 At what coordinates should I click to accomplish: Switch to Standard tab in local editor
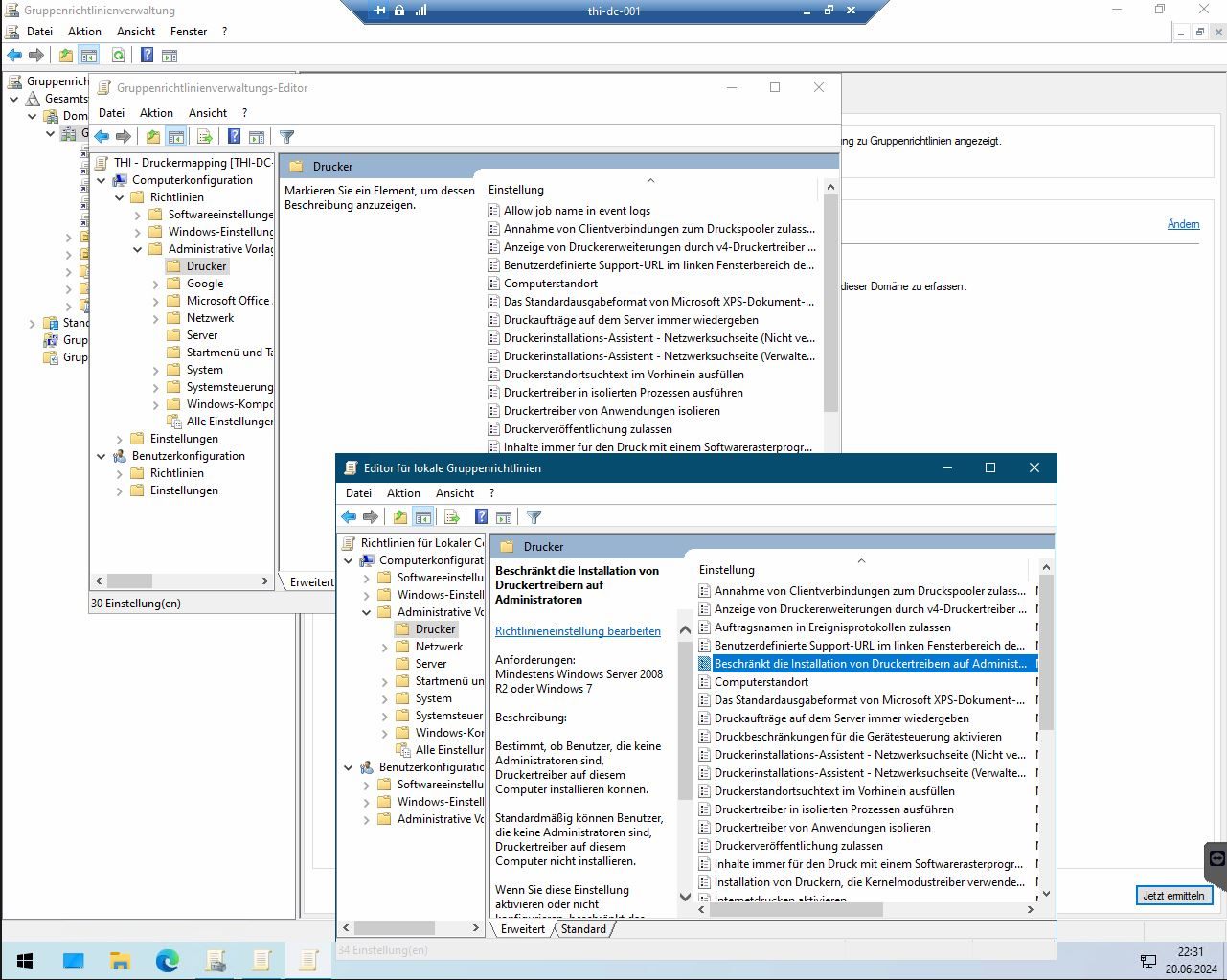(583, 929)
